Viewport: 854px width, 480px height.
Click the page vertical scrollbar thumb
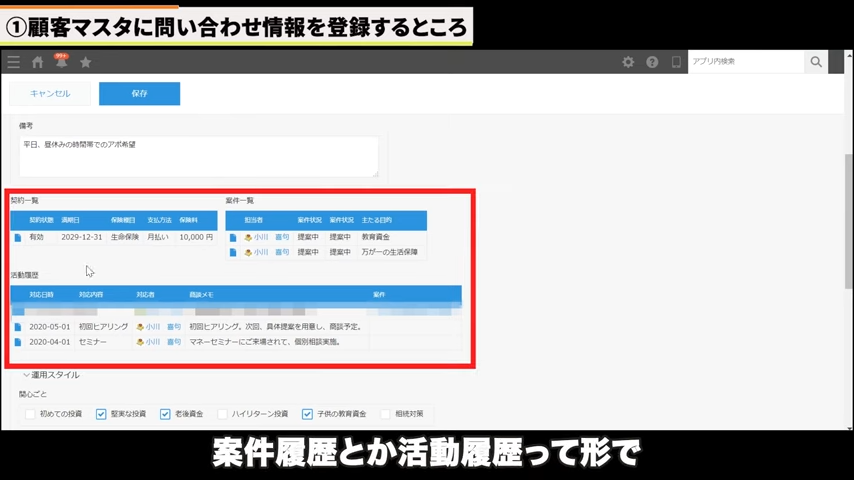tap(849, 221)
